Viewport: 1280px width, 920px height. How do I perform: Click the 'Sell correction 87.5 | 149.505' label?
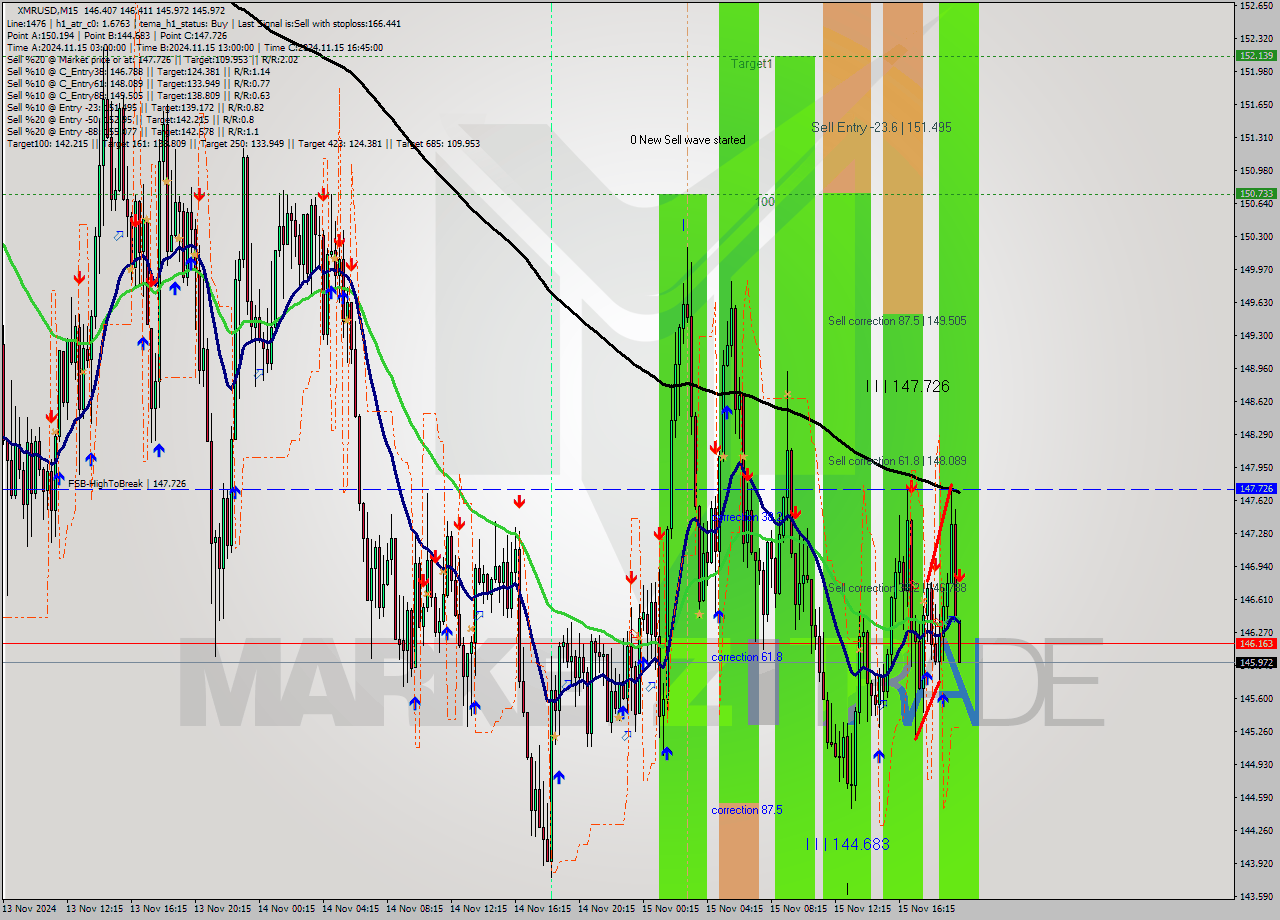pyautogui.click(x=897, y=321)
